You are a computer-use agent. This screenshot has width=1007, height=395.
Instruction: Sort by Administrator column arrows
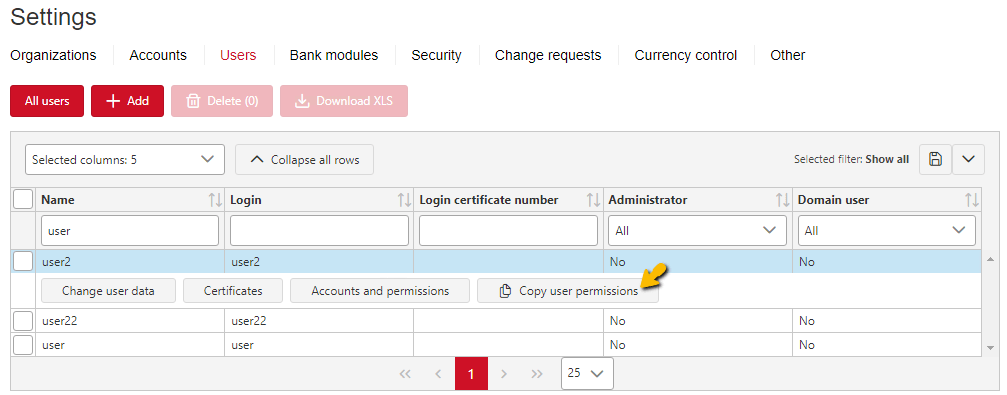coord(782,200)
